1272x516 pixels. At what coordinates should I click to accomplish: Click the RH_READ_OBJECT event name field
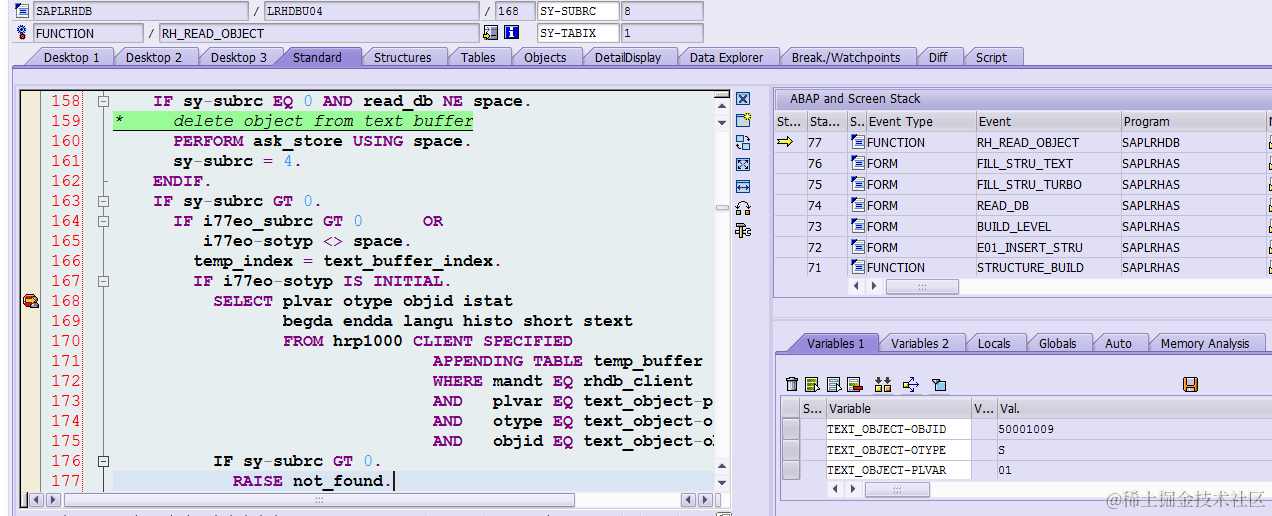[319, 33]
